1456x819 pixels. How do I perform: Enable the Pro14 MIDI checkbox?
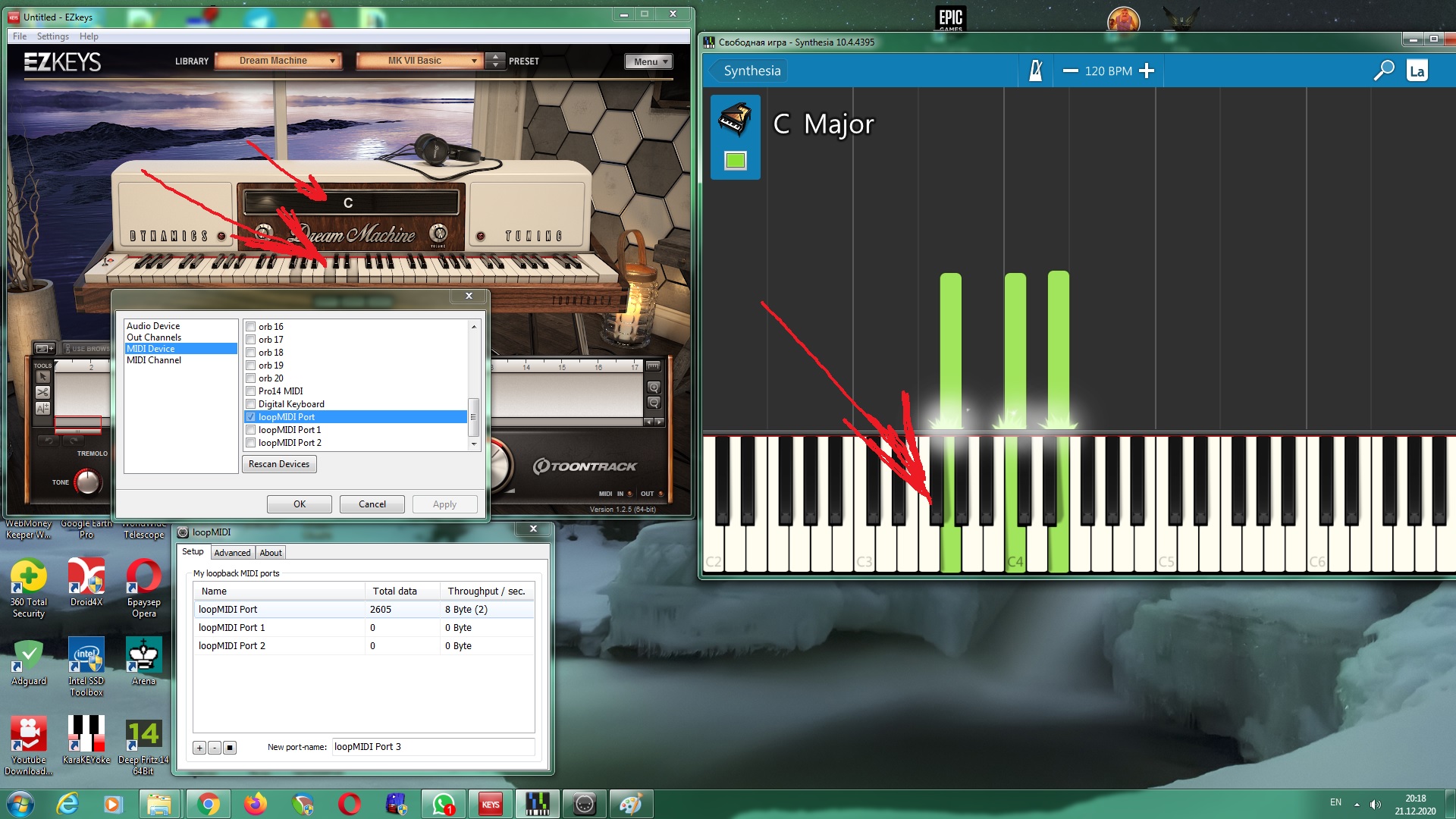[251, 391]
